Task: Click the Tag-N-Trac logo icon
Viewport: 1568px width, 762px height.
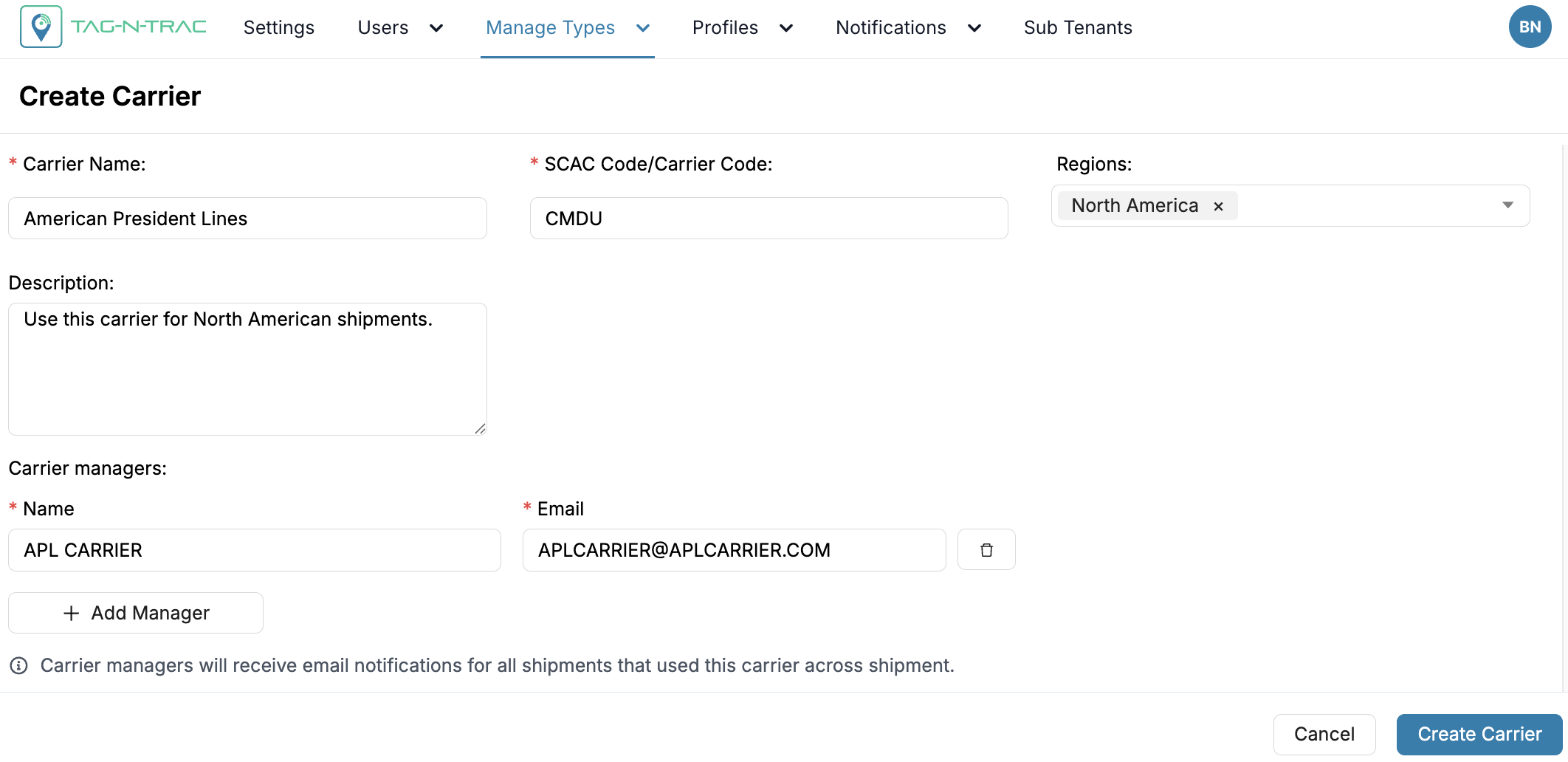Action: tap(41, 27)
